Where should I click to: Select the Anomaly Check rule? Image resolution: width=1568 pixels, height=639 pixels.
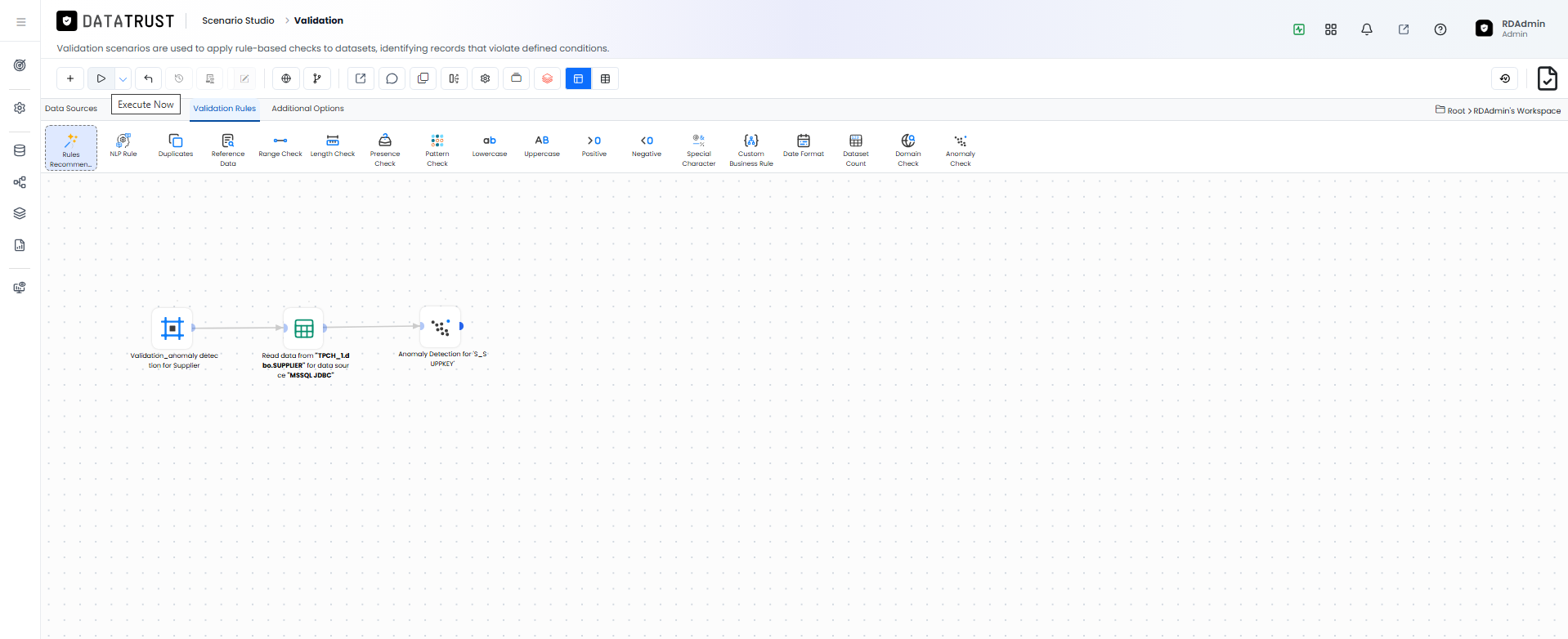click(961, 150)
